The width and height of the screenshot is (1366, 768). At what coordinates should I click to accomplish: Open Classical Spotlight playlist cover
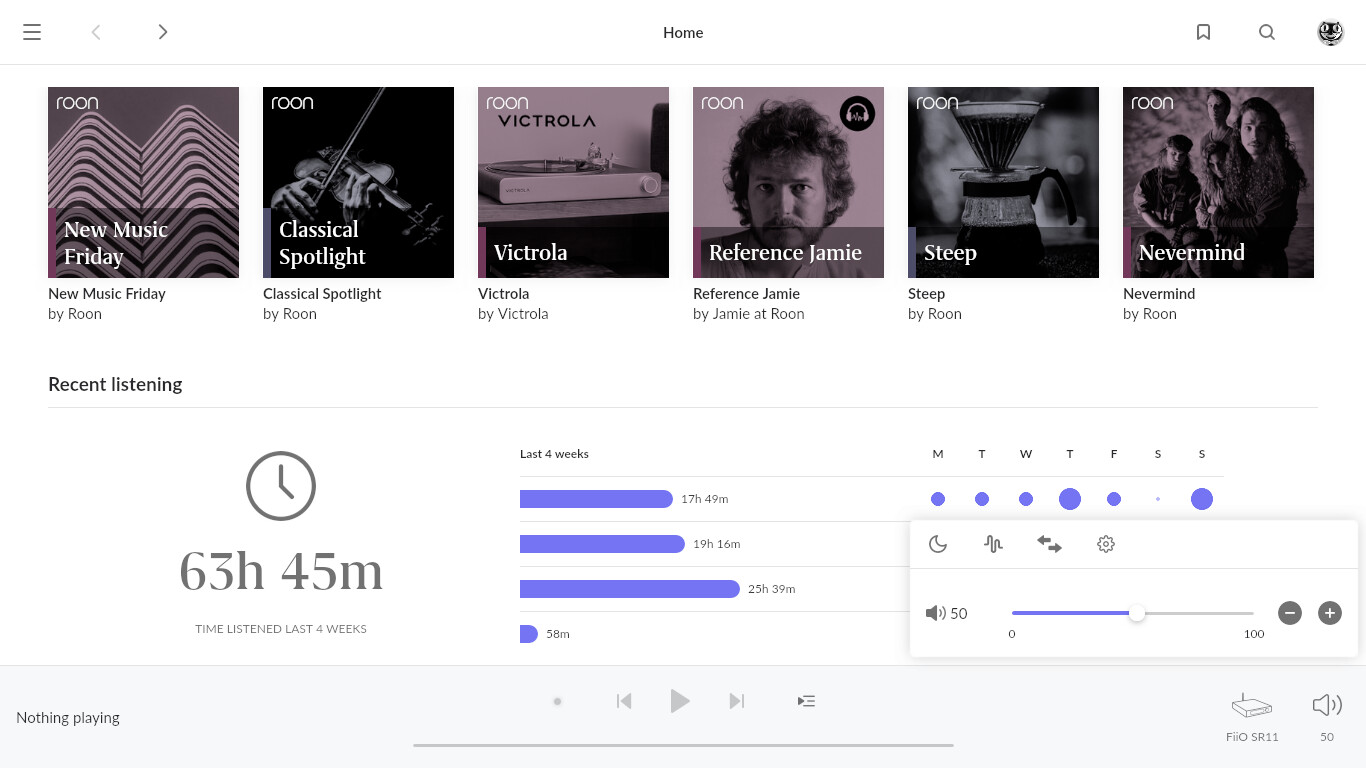tap(358, 182)
